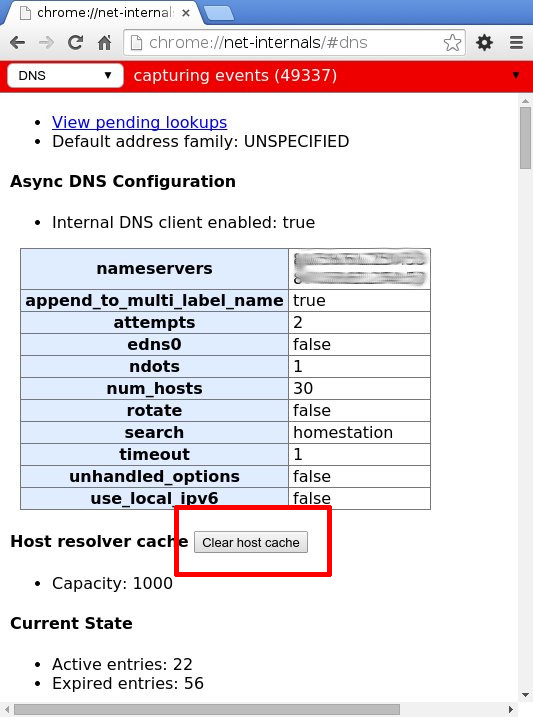This screenshot has width=533, height=717.
Task: Expand the arrow at right of red capture bar
Action: (x=516, y=75)
